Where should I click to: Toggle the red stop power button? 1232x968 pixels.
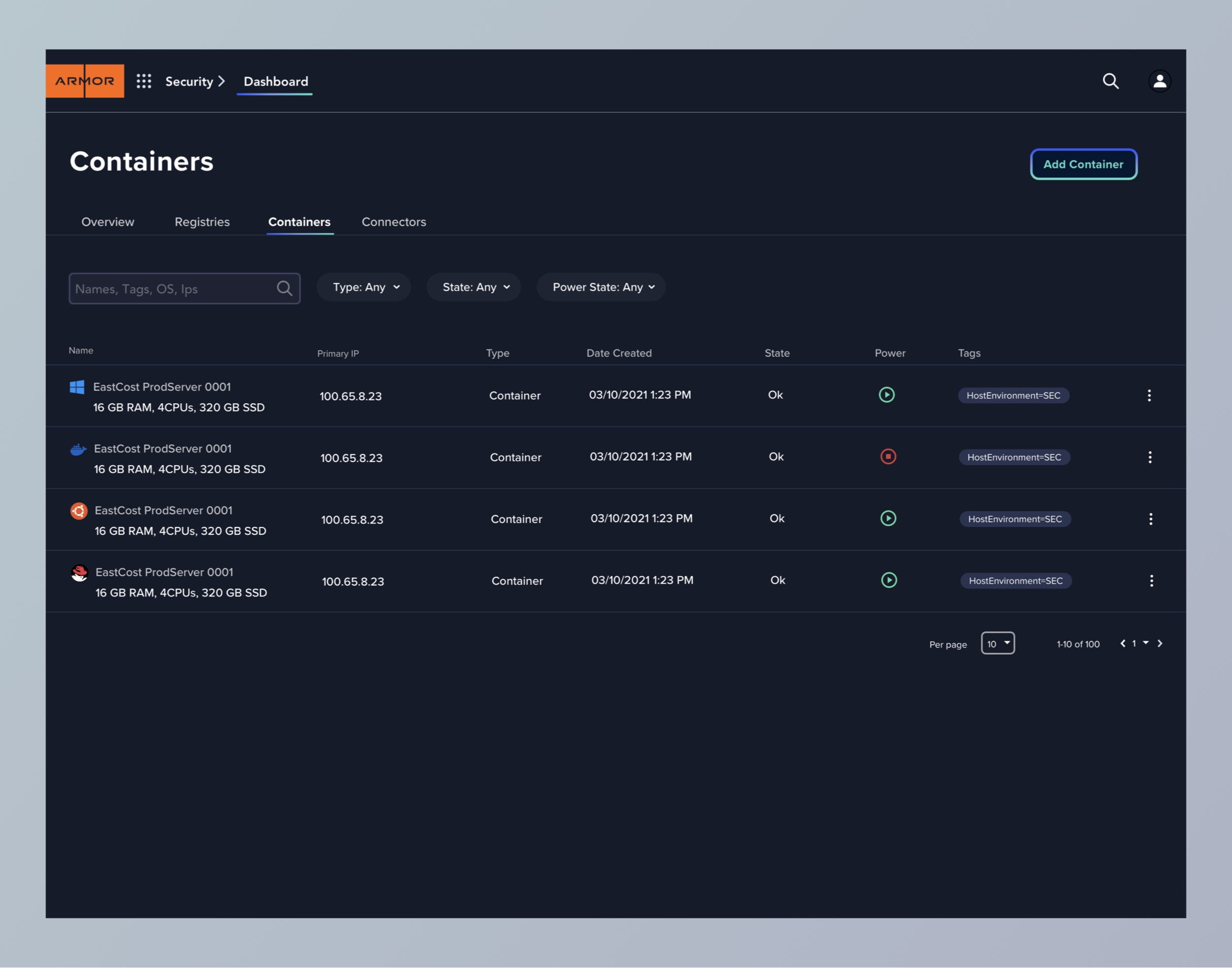(x=888, y=456)
